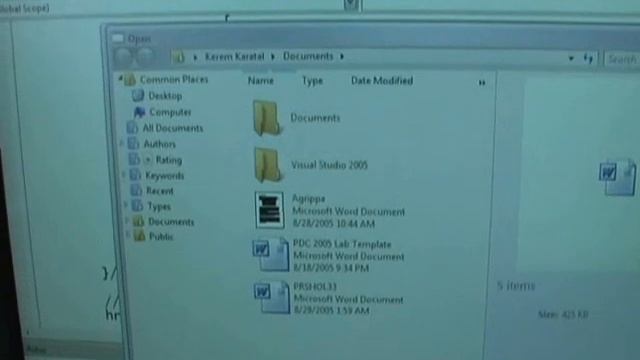Open Computer in the navigation pane
This screenshot has width=640, height=360.
[x=170, y=112]
